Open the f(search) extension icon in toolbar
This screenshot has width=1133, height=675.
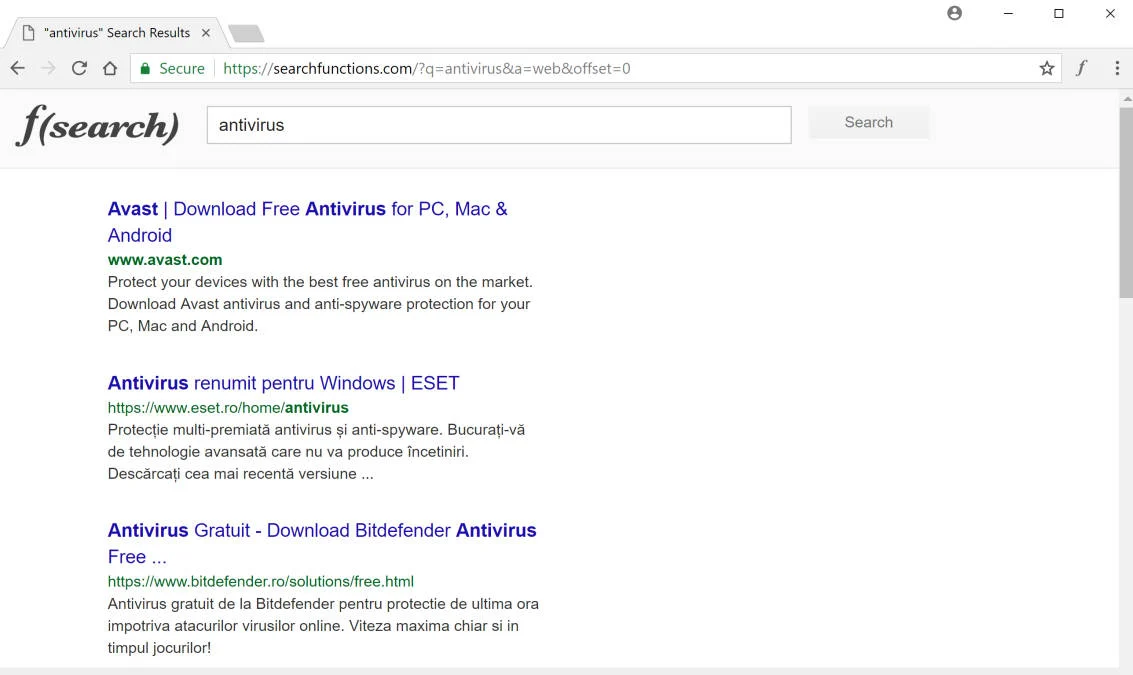(x=1081, y=68)
